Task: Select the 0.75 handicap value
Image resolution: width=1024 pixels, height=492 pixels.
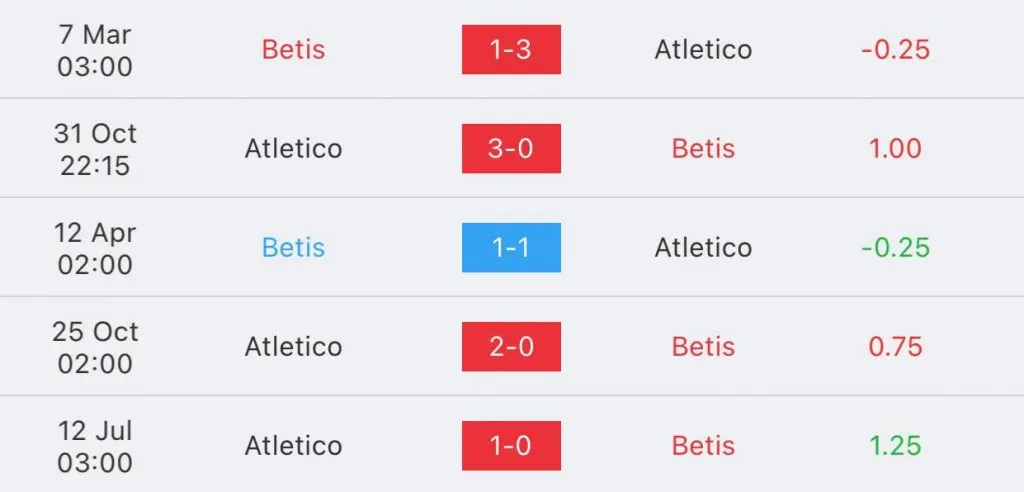Action: pos(895,346)
